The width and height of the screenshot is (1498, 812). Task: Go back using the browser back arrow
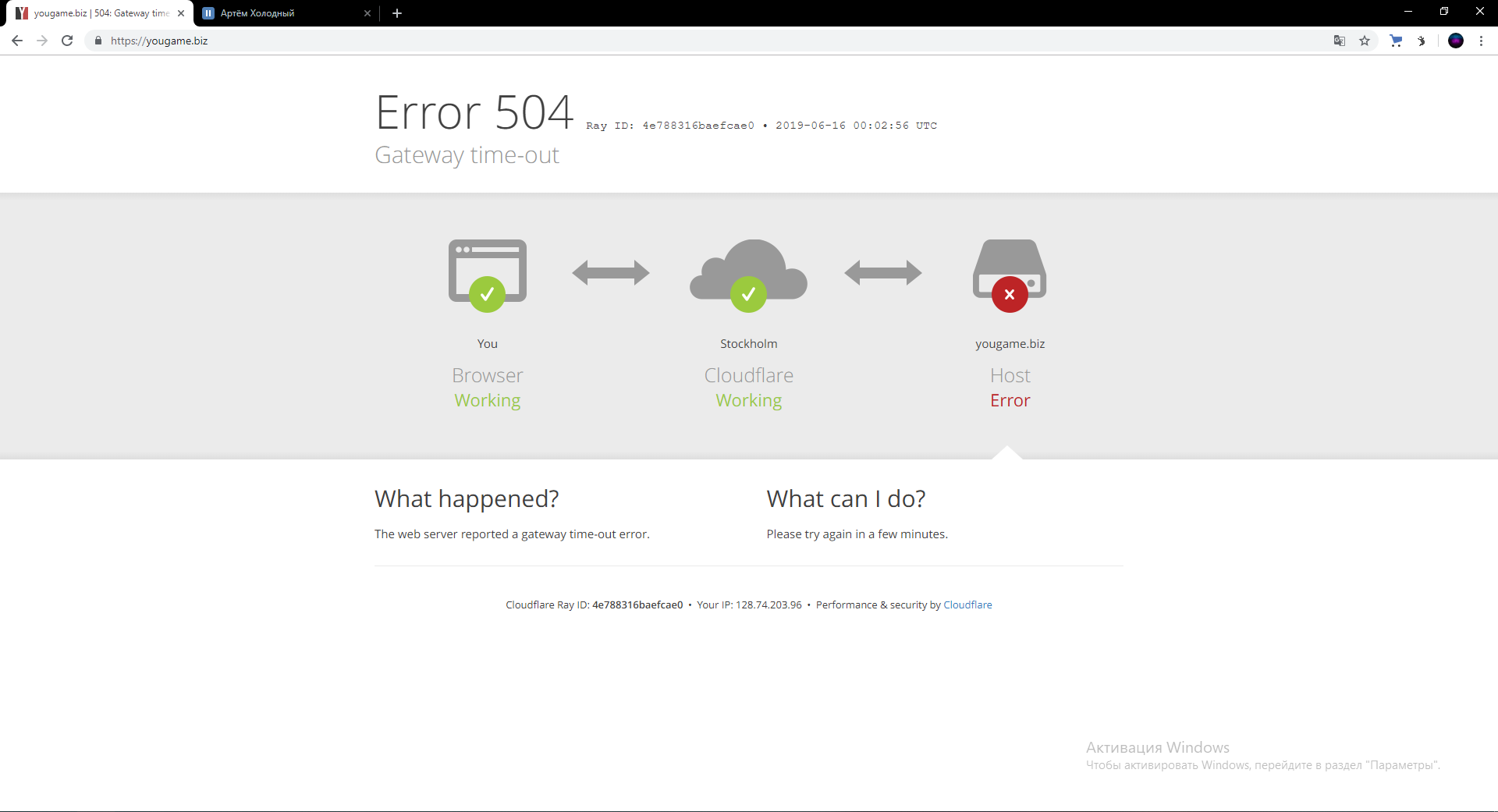[x=17, y=41]
